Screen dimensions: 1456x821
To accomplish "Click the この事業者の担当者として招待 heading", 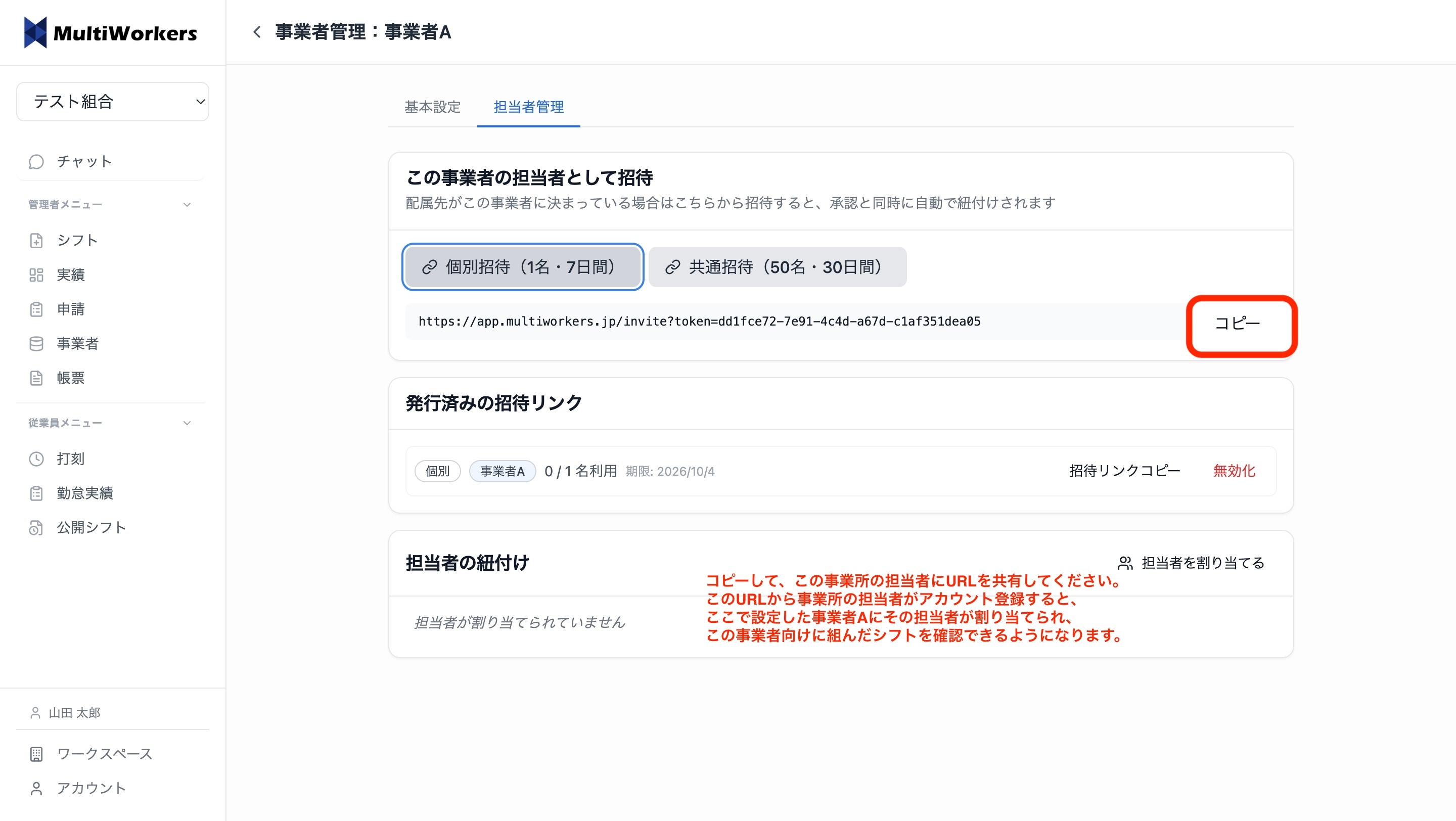I will 529,177.
